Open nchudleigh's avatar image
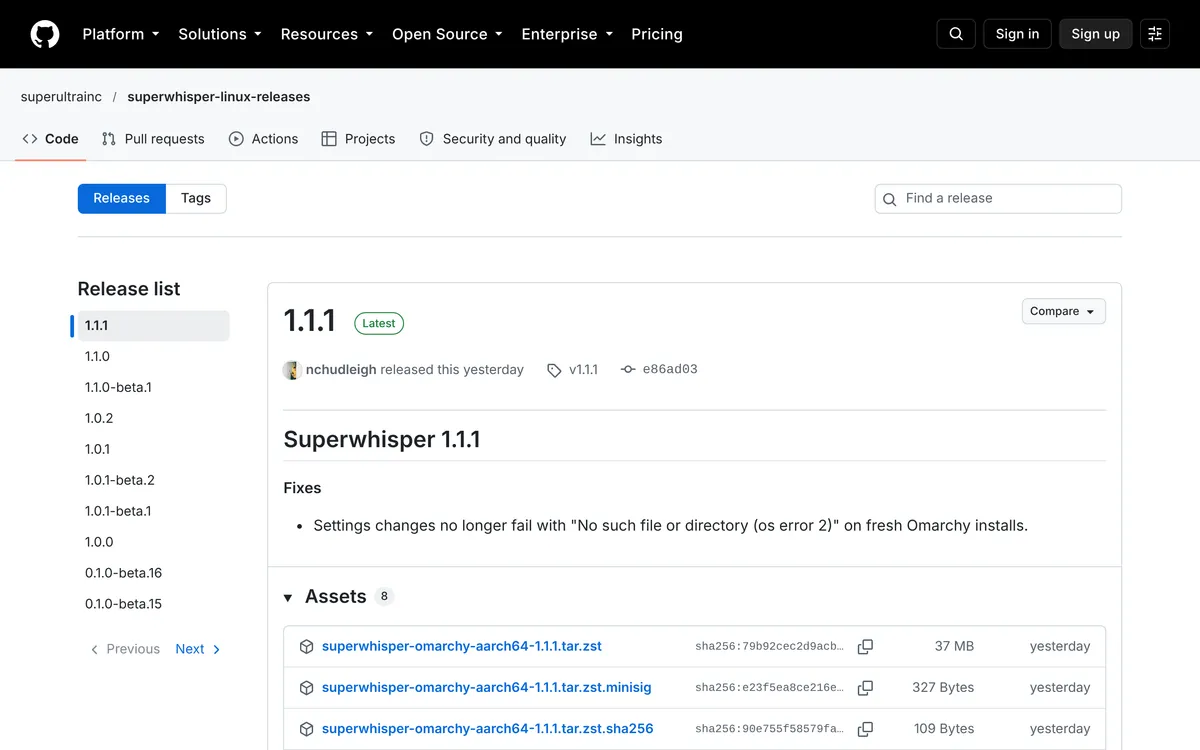The width and height of the screenshot is (1200, 750). tap(292, 370)
